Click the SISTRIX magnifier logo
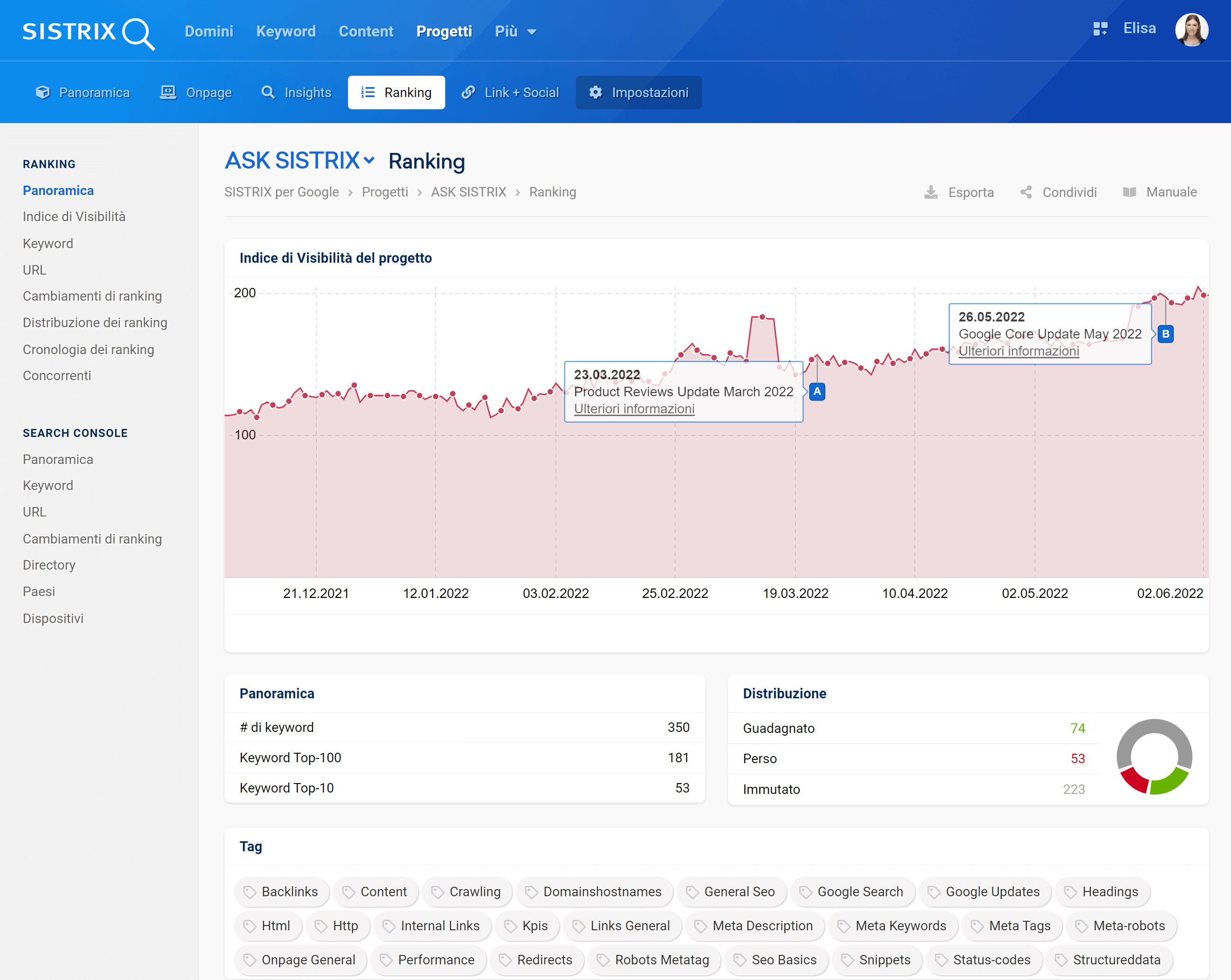Screen dimensions: 1231x980 pos(89,33)
